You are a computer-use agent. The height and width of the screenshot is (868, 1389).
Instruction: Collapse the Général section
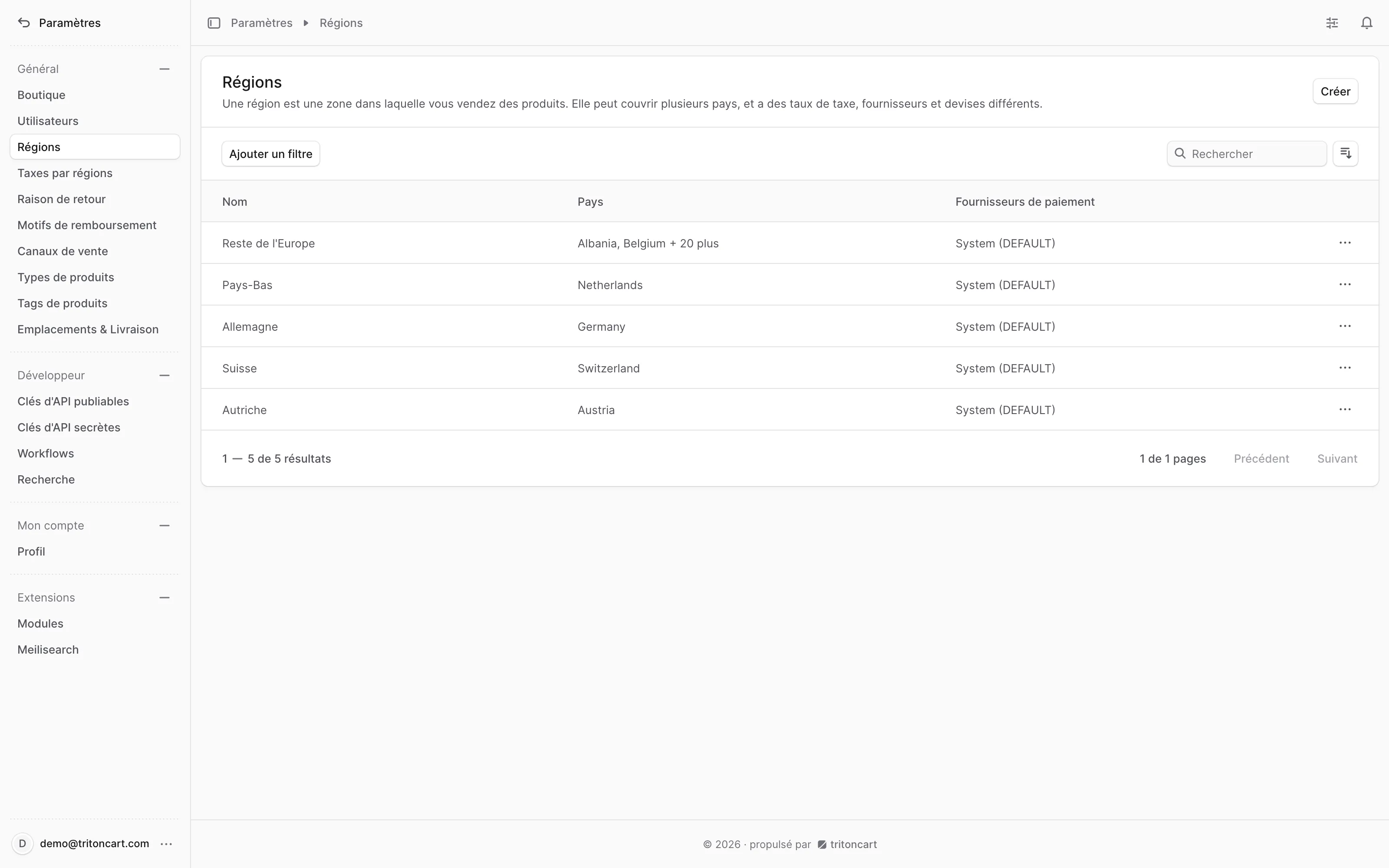[x=165, y=69]
